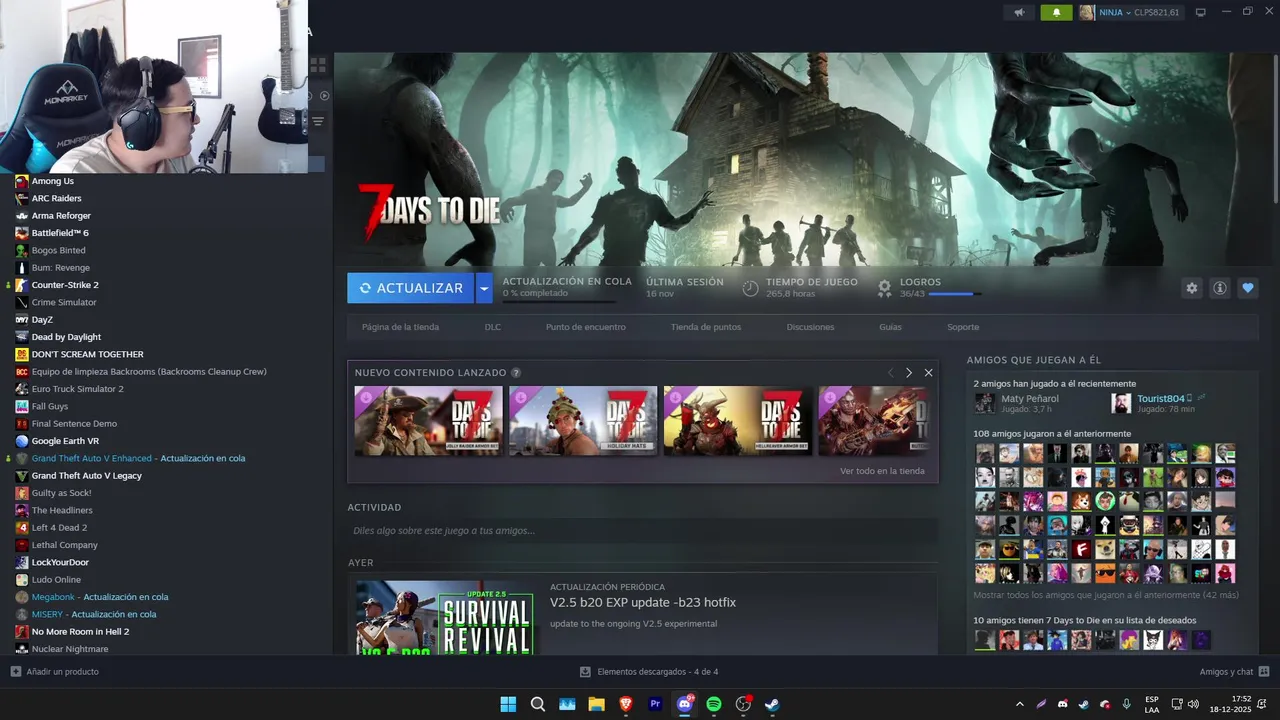The width and height of the screenshot is (1280, 720).
Task: Open Discusiones tab
Action: coord(810,327)
